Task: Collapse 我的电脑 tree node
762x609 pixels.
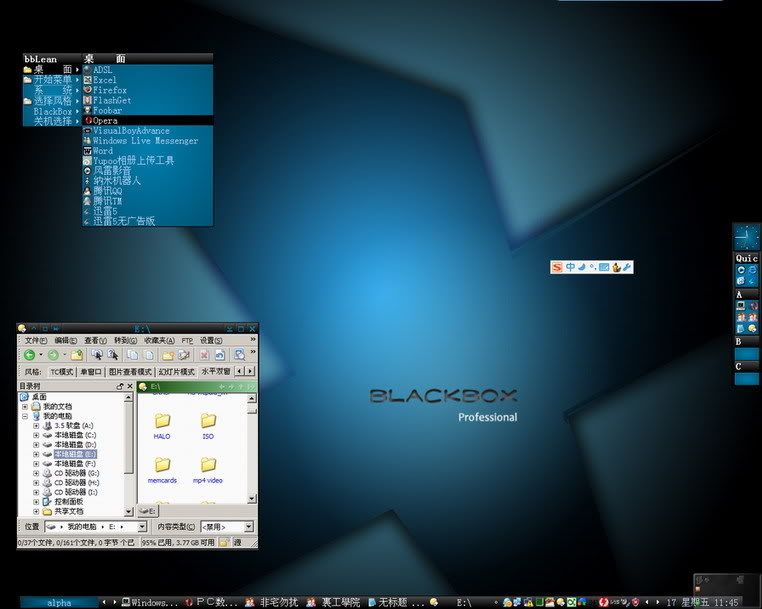Action: pos(25,416)
